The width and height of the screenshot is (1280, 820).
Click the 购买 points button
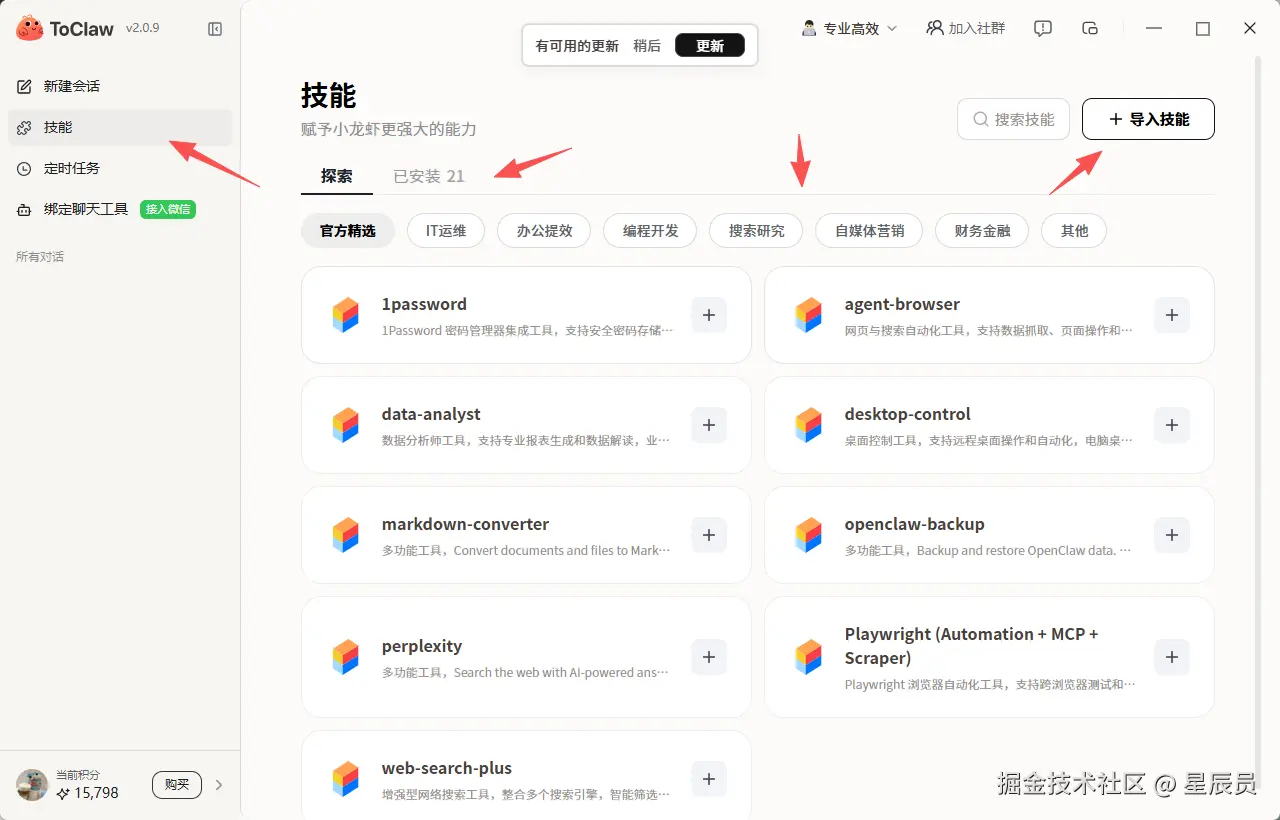[177, 785]
